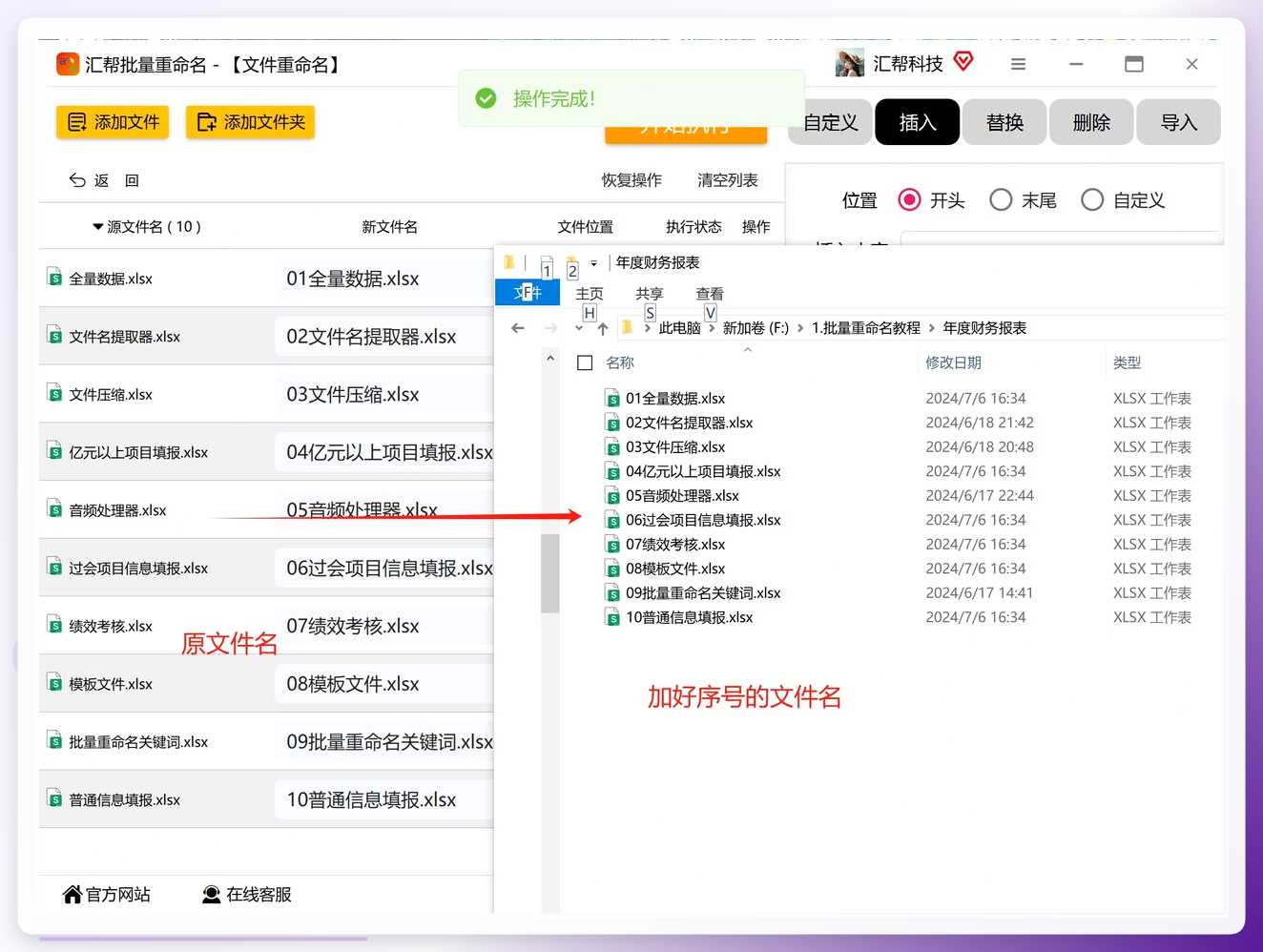Click Explorer forward navigation arrow
The width and height of the screenshot is (1263, 952).
(550, 328)
